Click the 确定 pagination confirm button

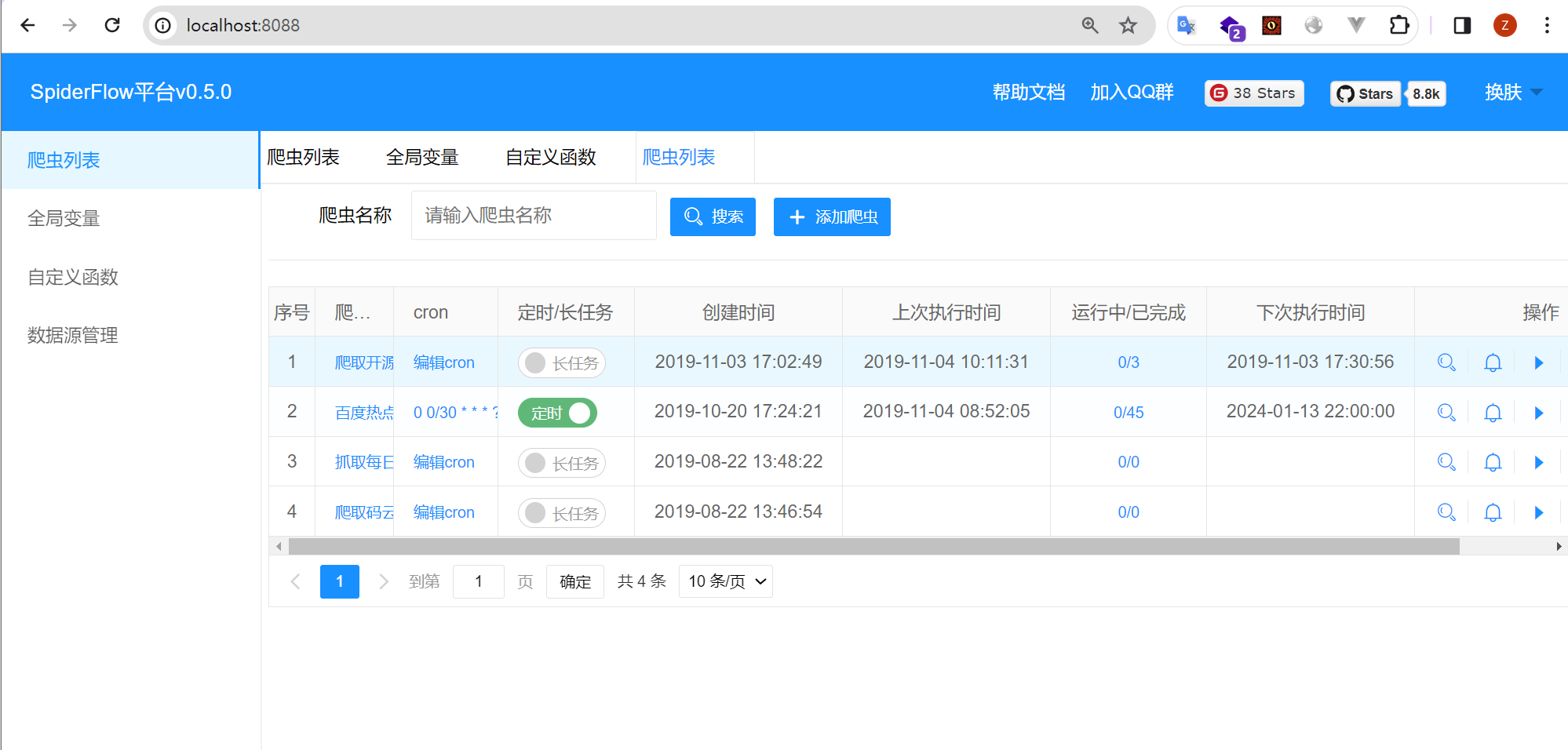click(x=575, y=581)
